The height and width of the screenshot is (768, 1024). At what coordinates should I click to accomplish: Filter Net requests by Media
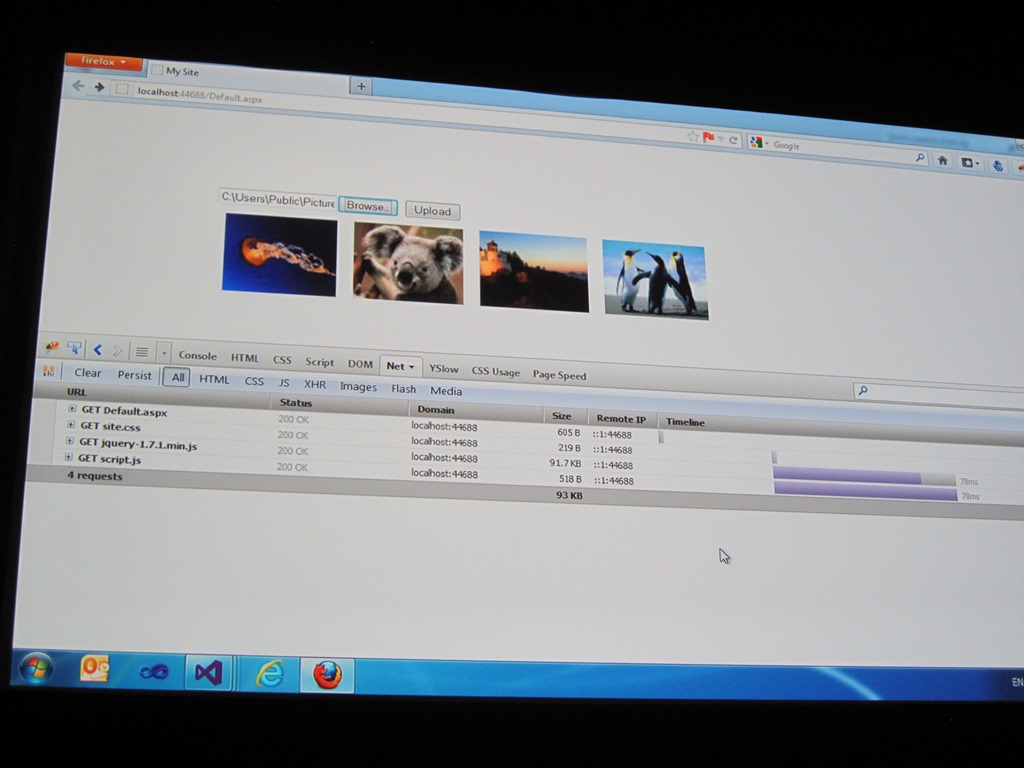[x=445, y=391]
